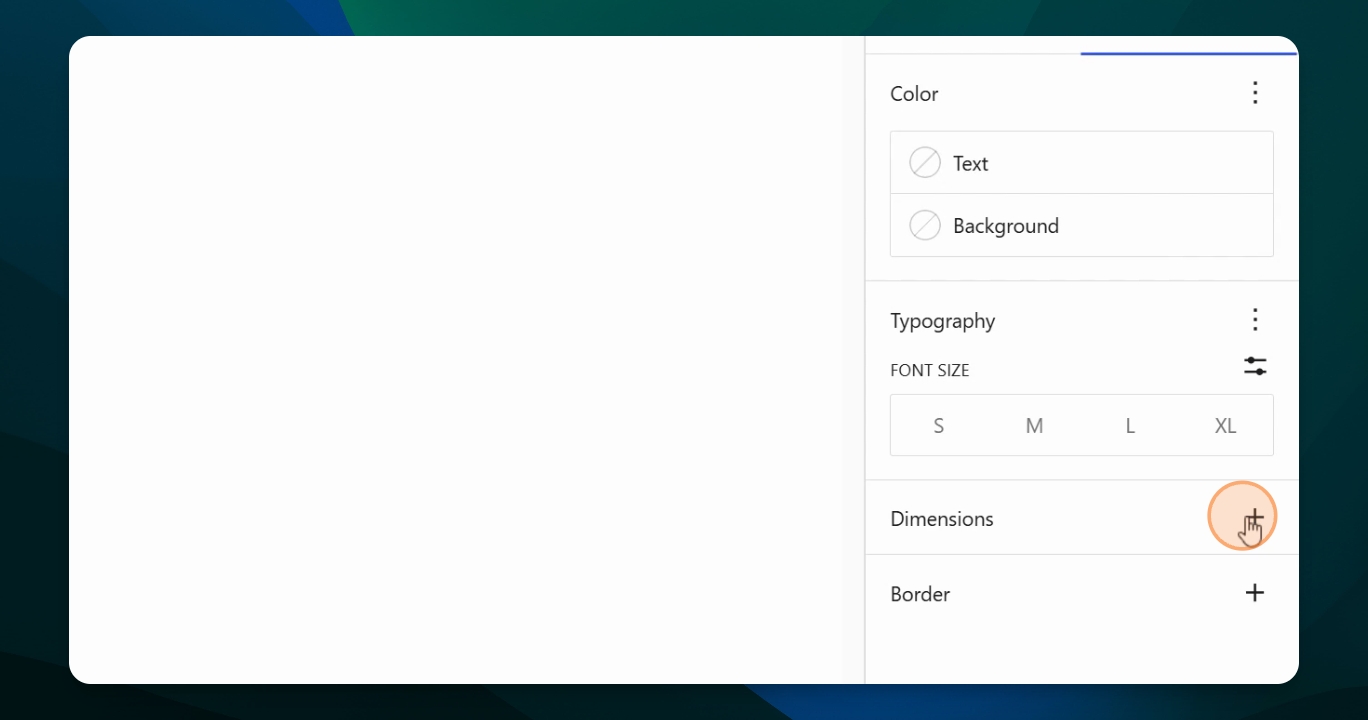Click Border plus icon
Image resolution: width=1368 pixels, height=720 pixels.
pos(1255,593)
